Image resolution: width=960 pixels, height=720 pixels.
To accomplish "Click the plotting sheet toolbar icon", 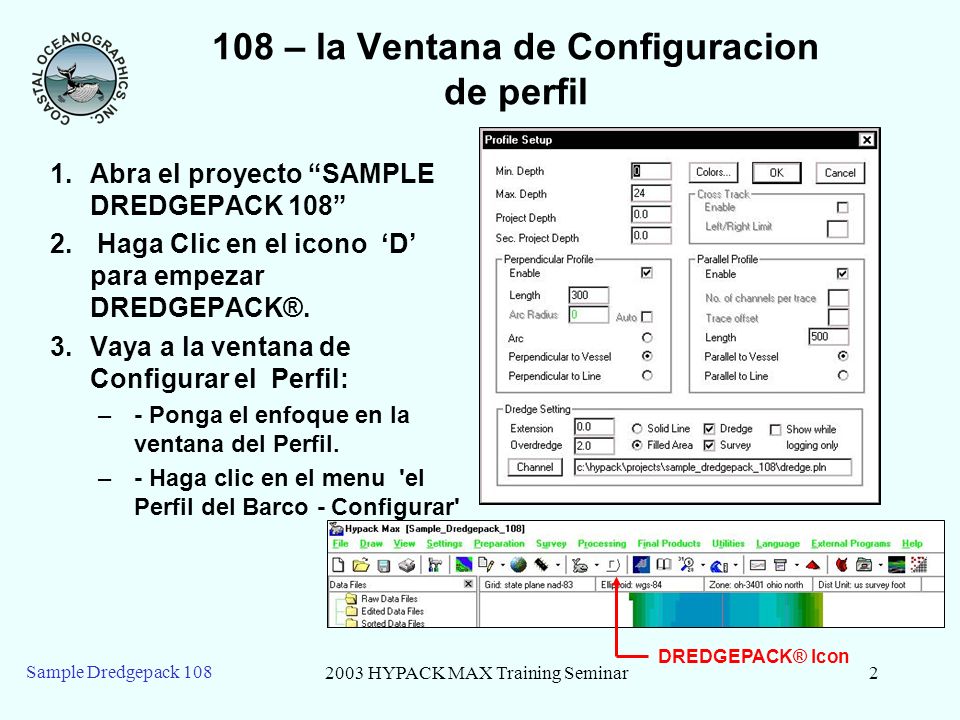I will tap(780, 565).
